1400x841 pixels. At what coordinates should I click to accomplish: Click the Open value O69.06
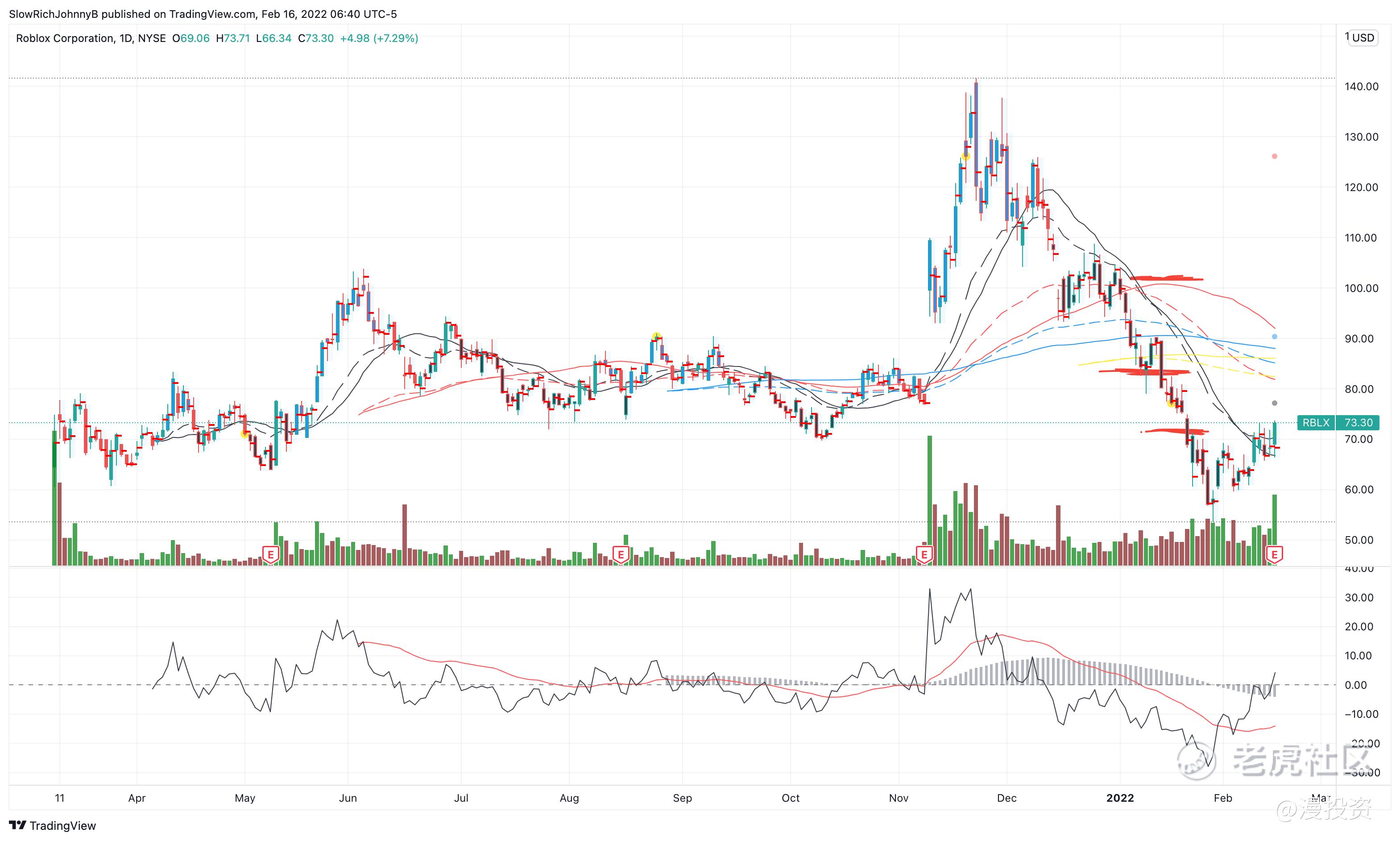(x=191, y=38)
